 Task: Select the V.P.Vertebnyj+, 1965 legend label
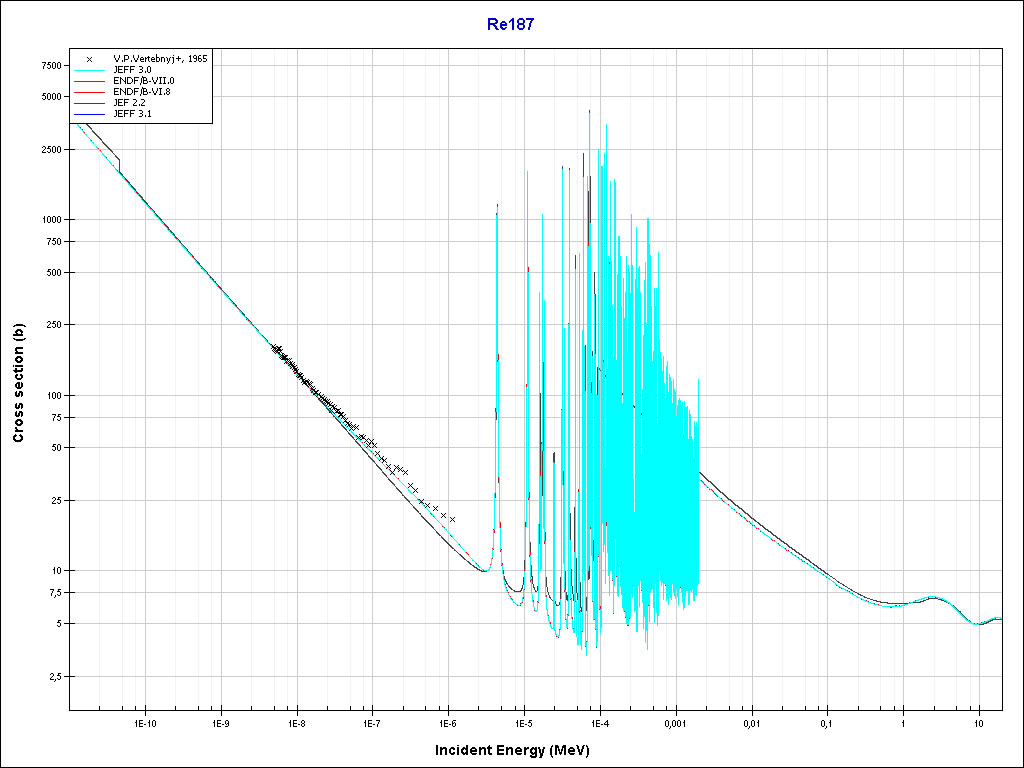point(160,59)
